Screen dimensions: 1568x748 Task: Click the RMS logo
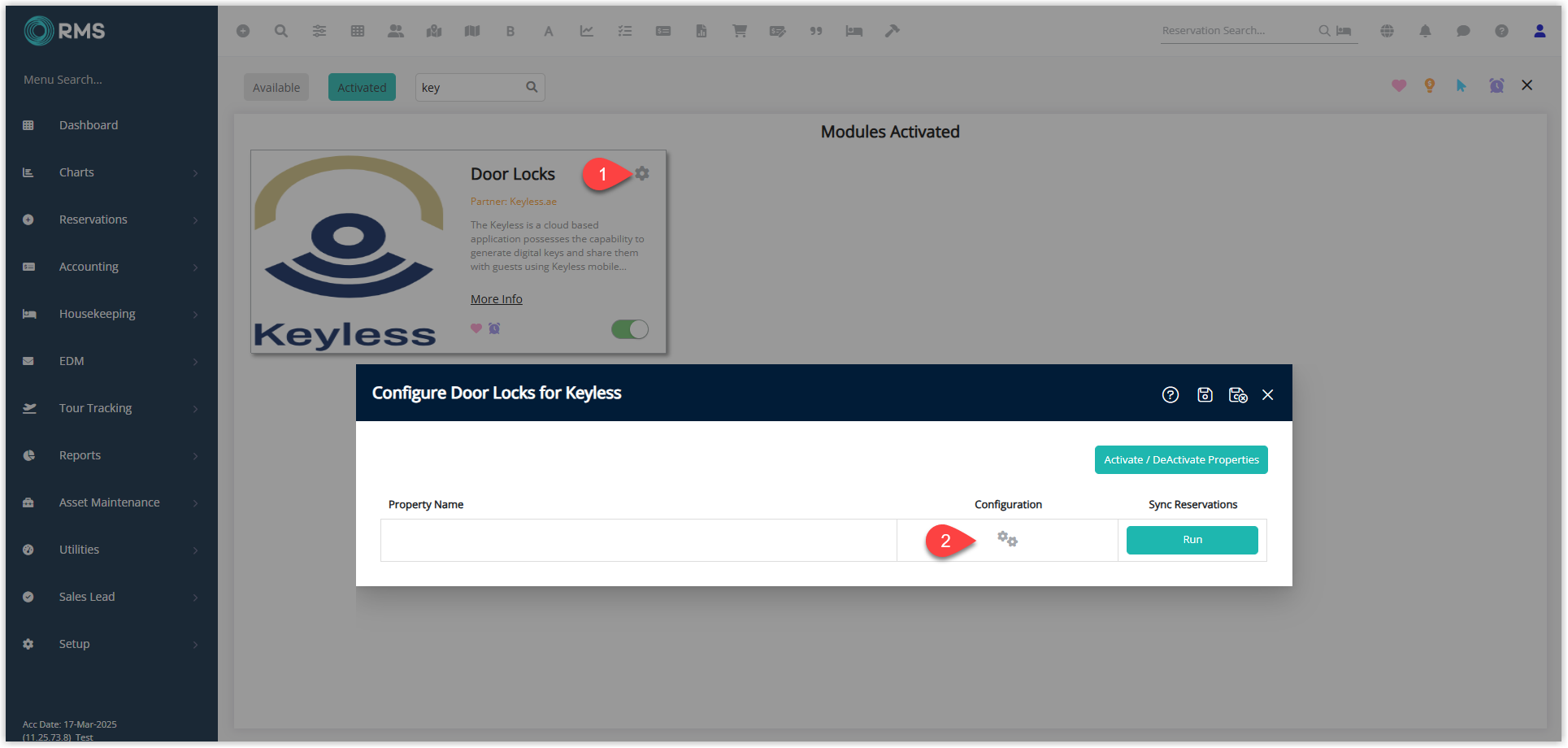[65, 31]
